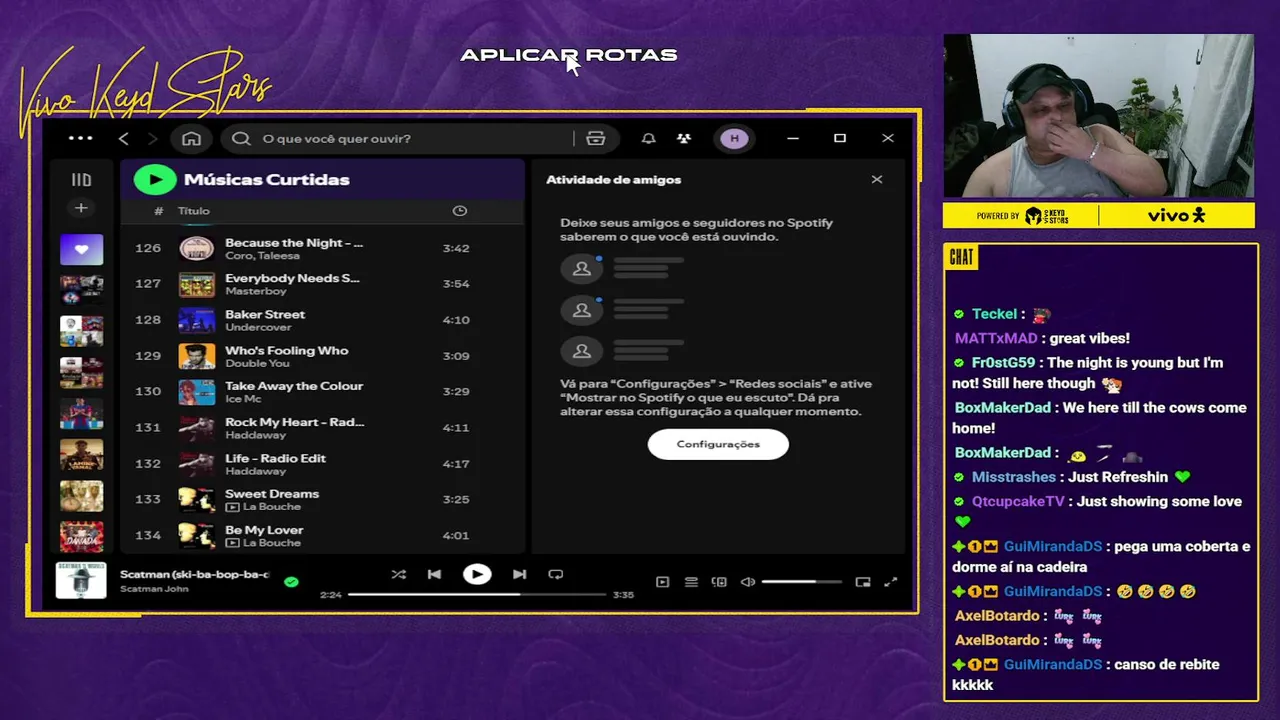This screenshot has width=1280, height=720.
Task: Click the play button in player bar
Action: pyautogui.click(x=477, y=574)
